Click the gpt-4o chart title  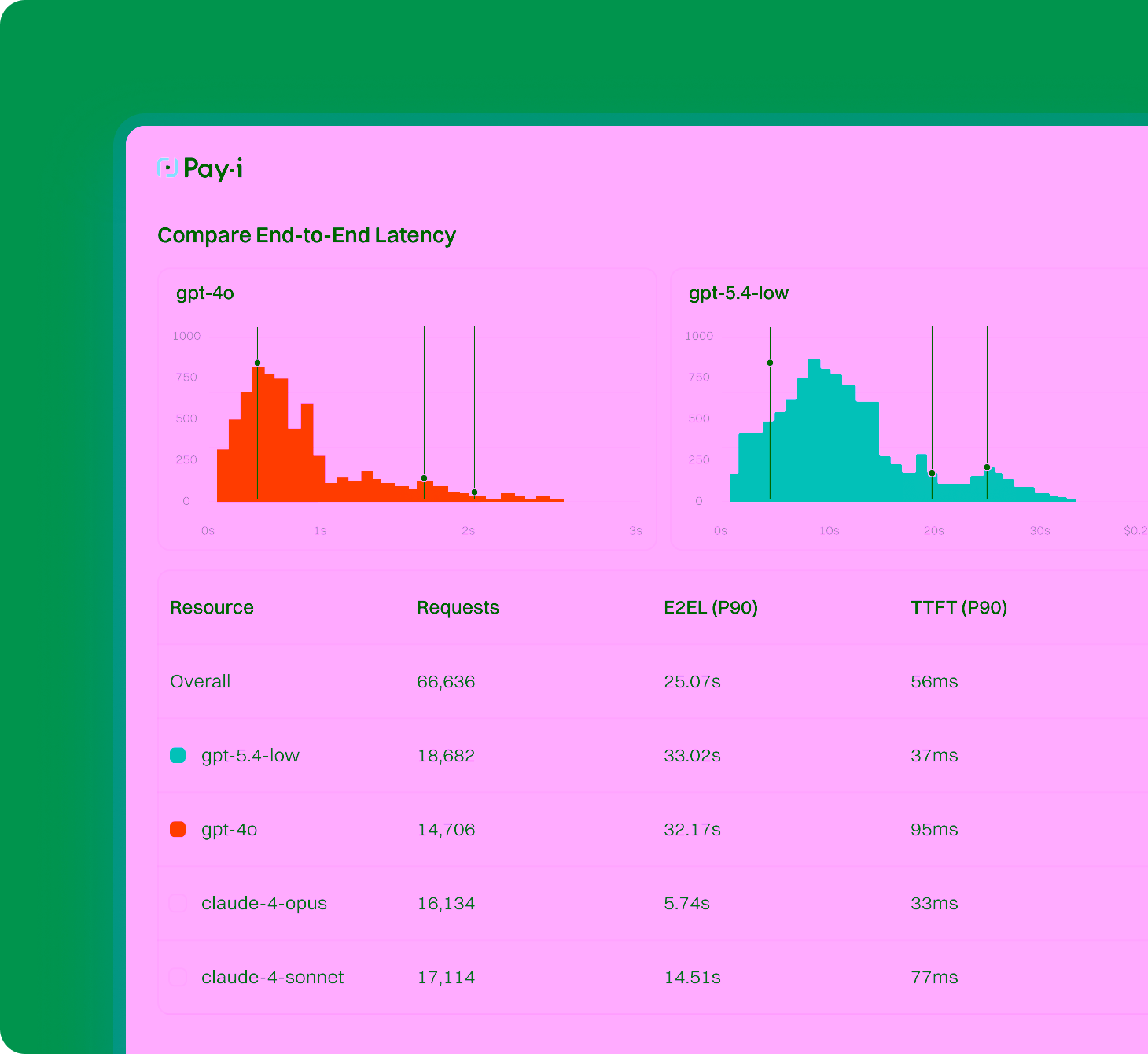205,293
